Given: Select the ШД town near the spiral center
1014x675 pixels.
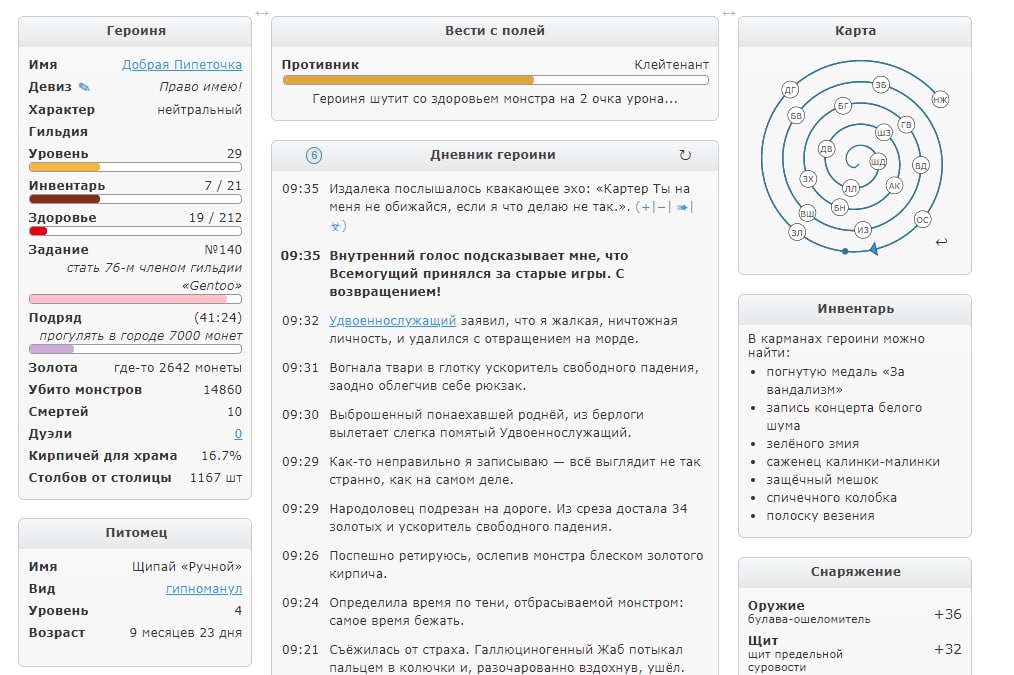Looking at the screenshot, I should (878, 162).
